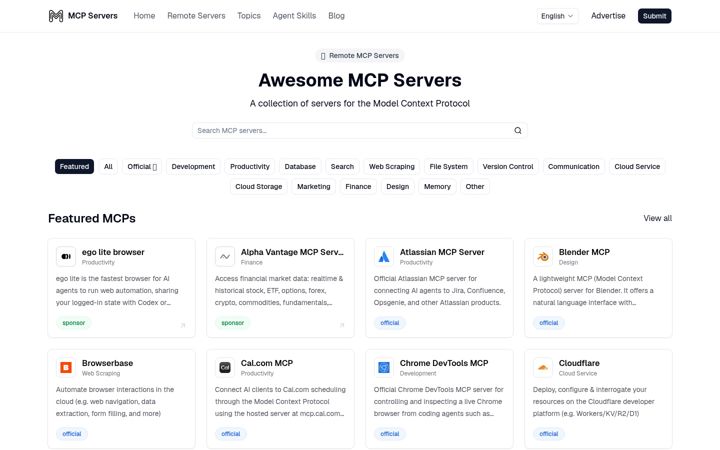The width and height of the screenshot is (720, 450).
Task: Click the Awesome MCP Servers heading
Action: pyautogui.click(x=360, y=80)
